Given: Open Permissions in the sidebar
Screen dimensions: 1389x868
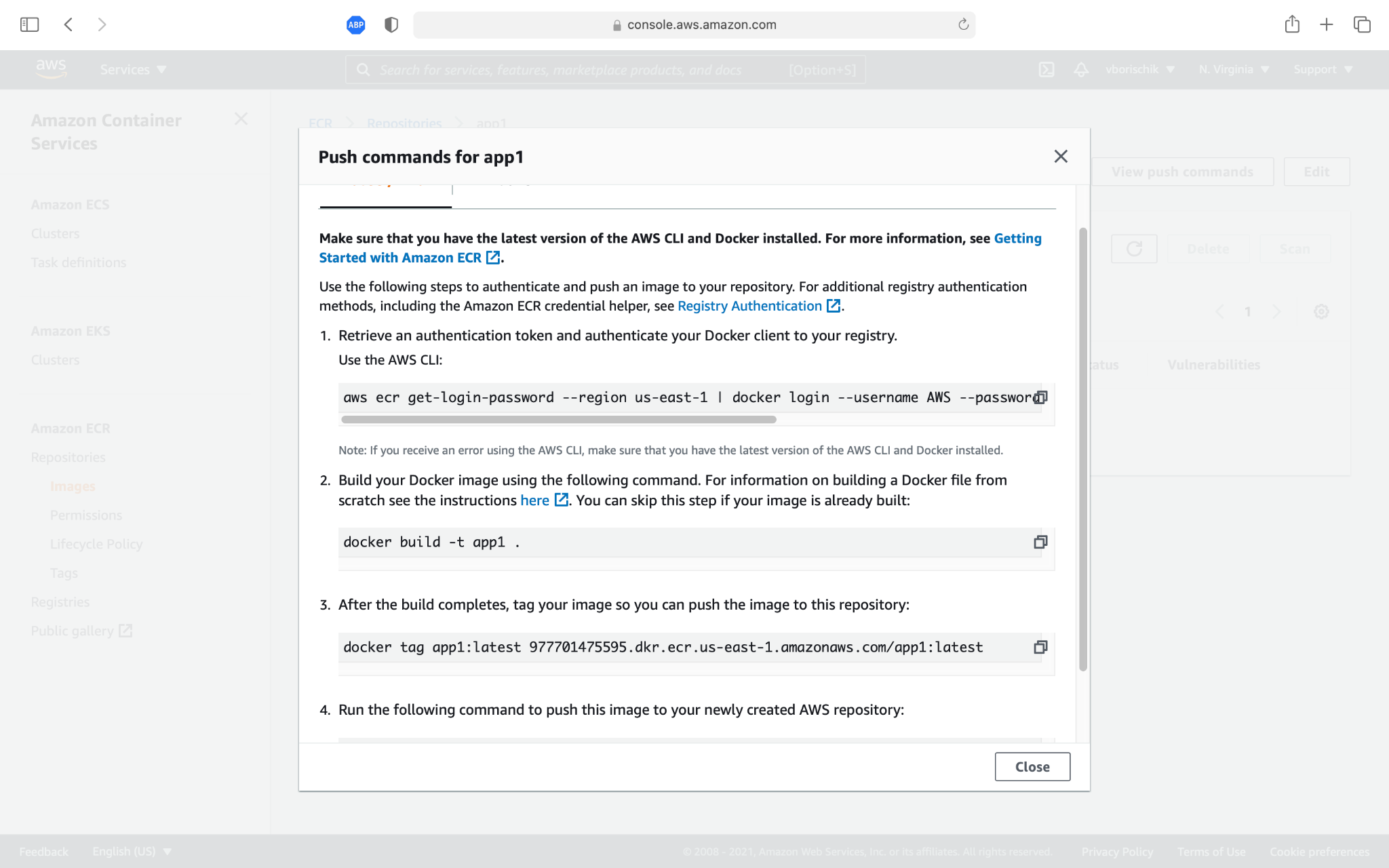Looking at the screenshot, I should point(86,515).
